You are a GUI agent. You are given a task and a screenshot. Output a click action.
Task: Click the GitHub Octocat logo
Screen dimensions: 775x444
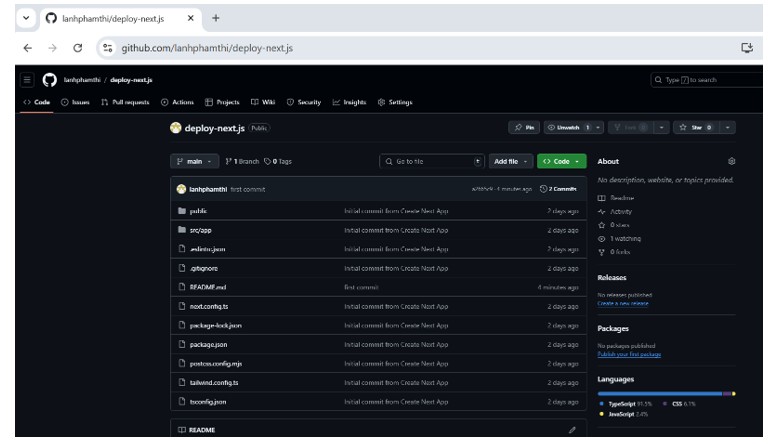point(49,80)
